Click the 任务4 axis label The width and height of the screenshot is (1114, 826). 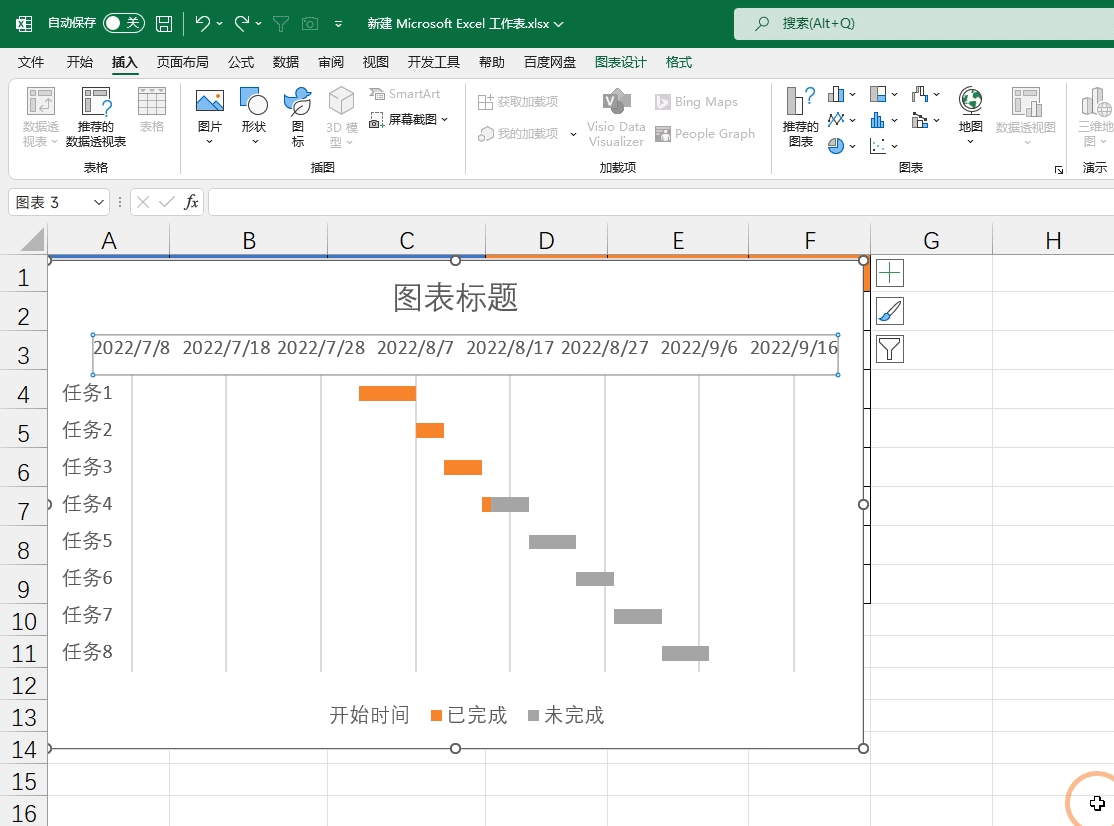(x=87, y=504)
